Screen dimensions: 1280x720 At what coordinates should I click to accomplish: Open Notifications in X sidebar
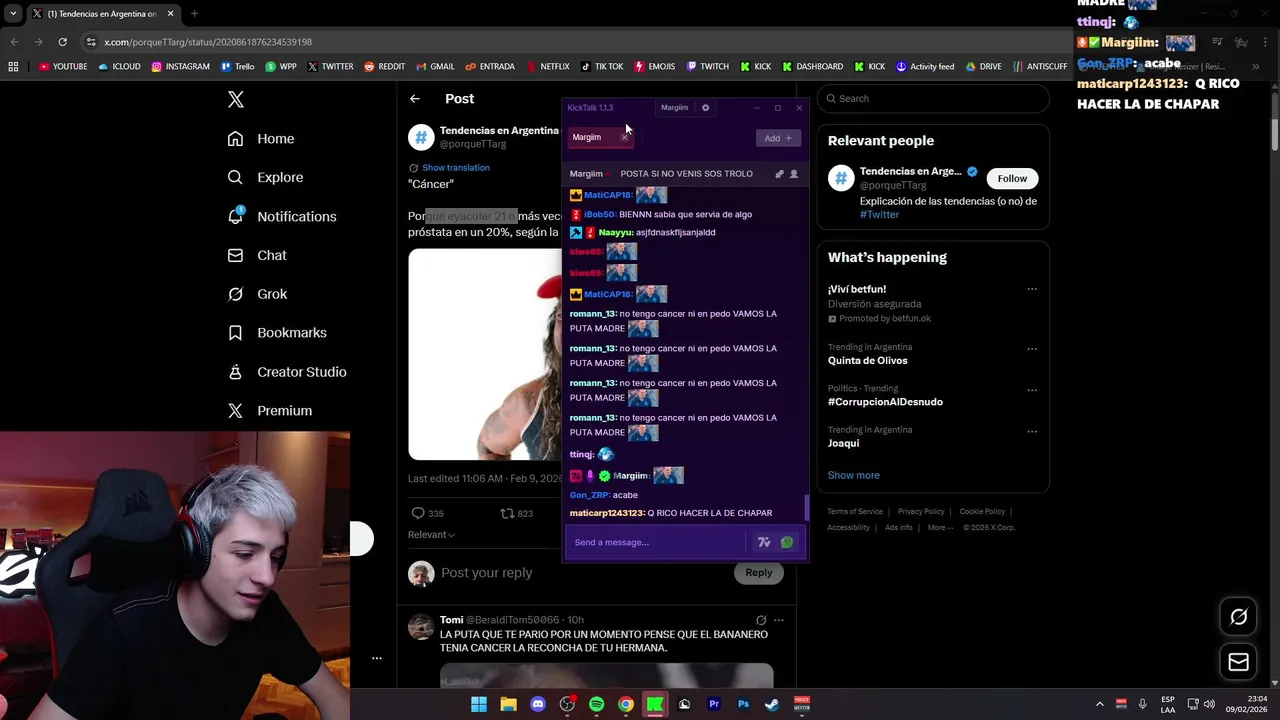[x=282, y=216]
